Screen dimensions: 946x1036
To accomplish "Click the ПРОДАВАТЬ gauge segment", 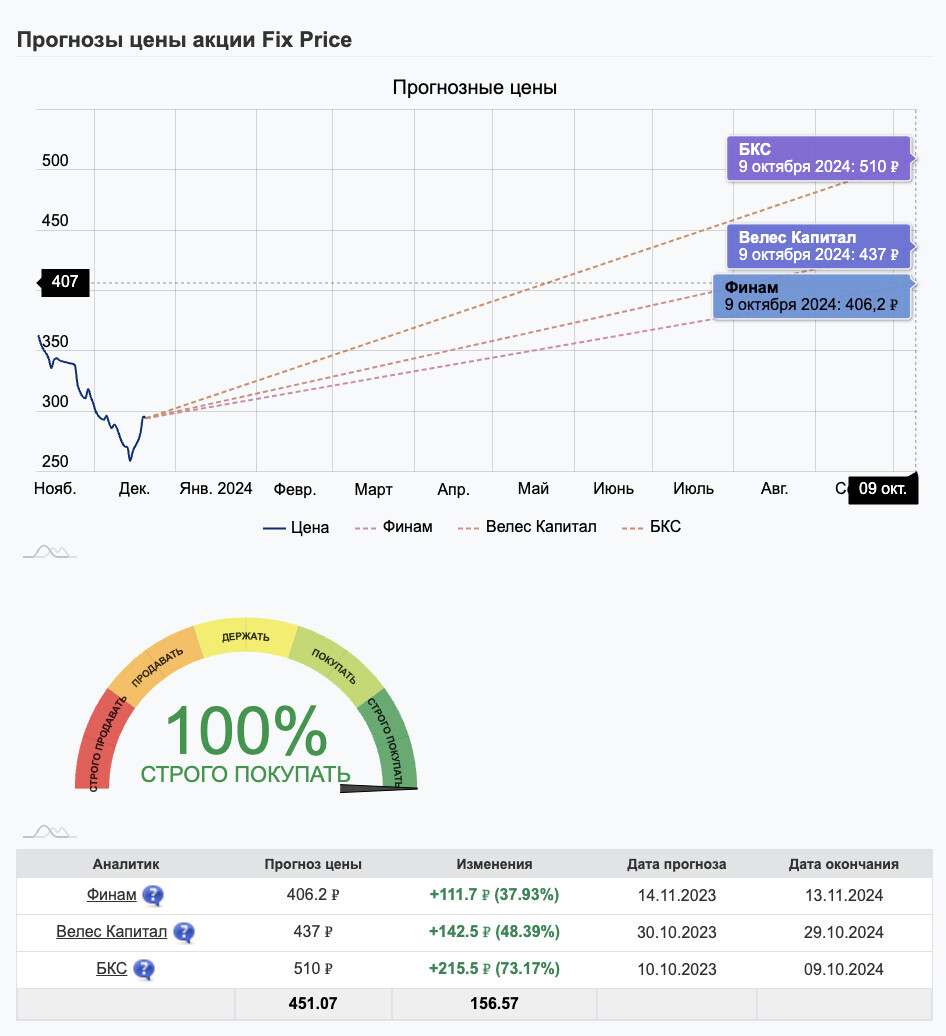I will [156, 666].
